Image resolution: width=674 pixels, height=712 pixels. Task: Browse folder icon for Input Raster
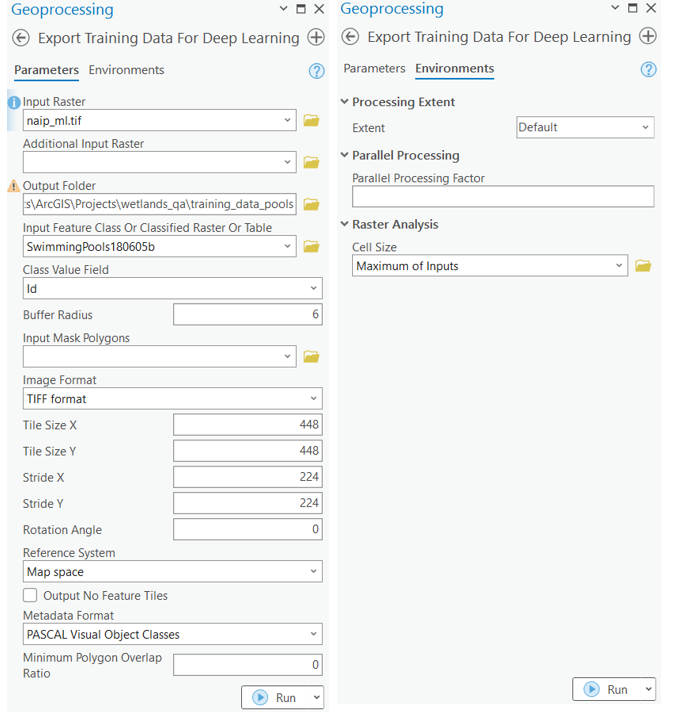pyautogui.click(x=311, y=121)
